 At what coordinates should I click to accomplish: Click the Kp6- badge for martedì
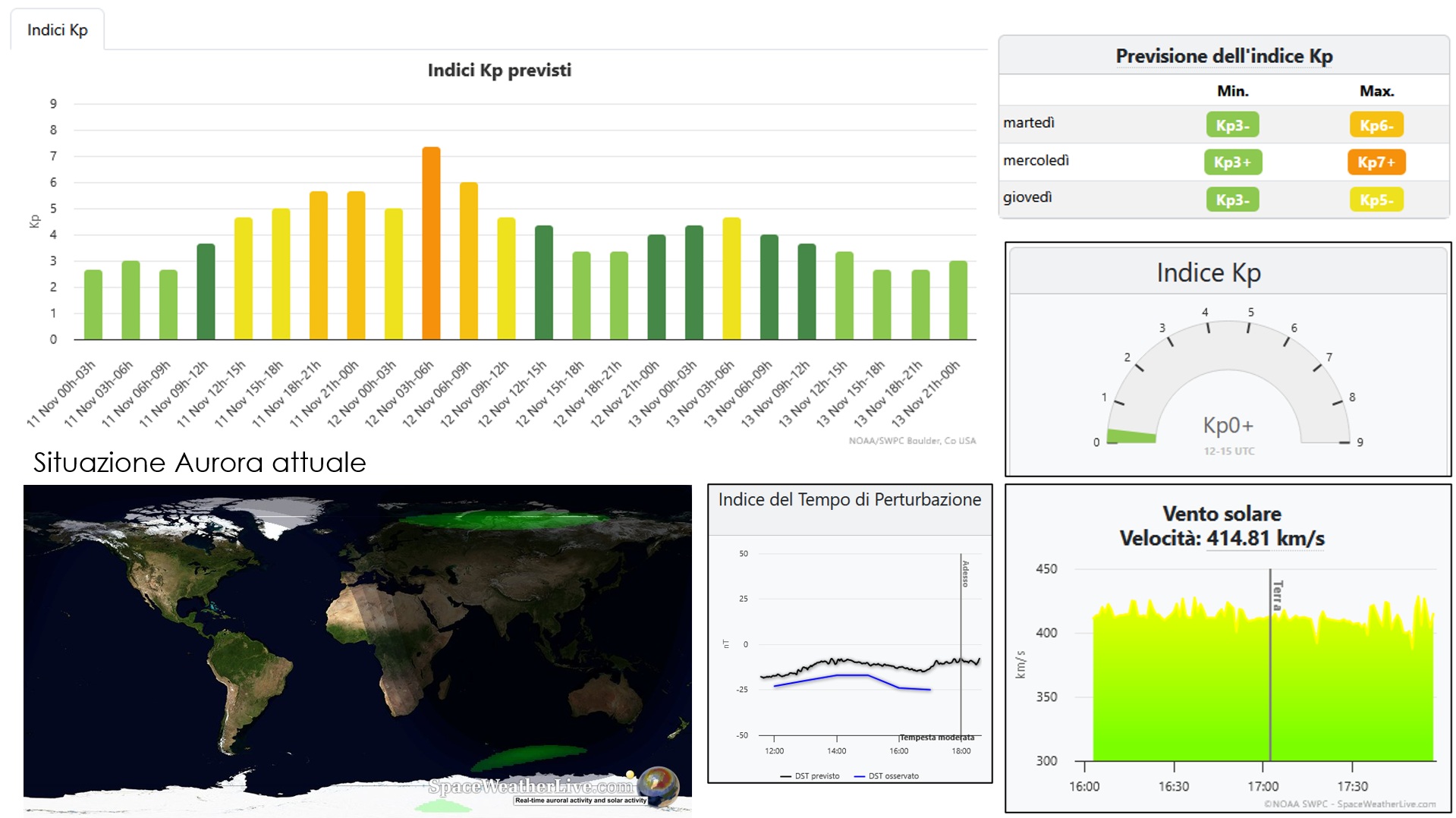(1376, 125)
